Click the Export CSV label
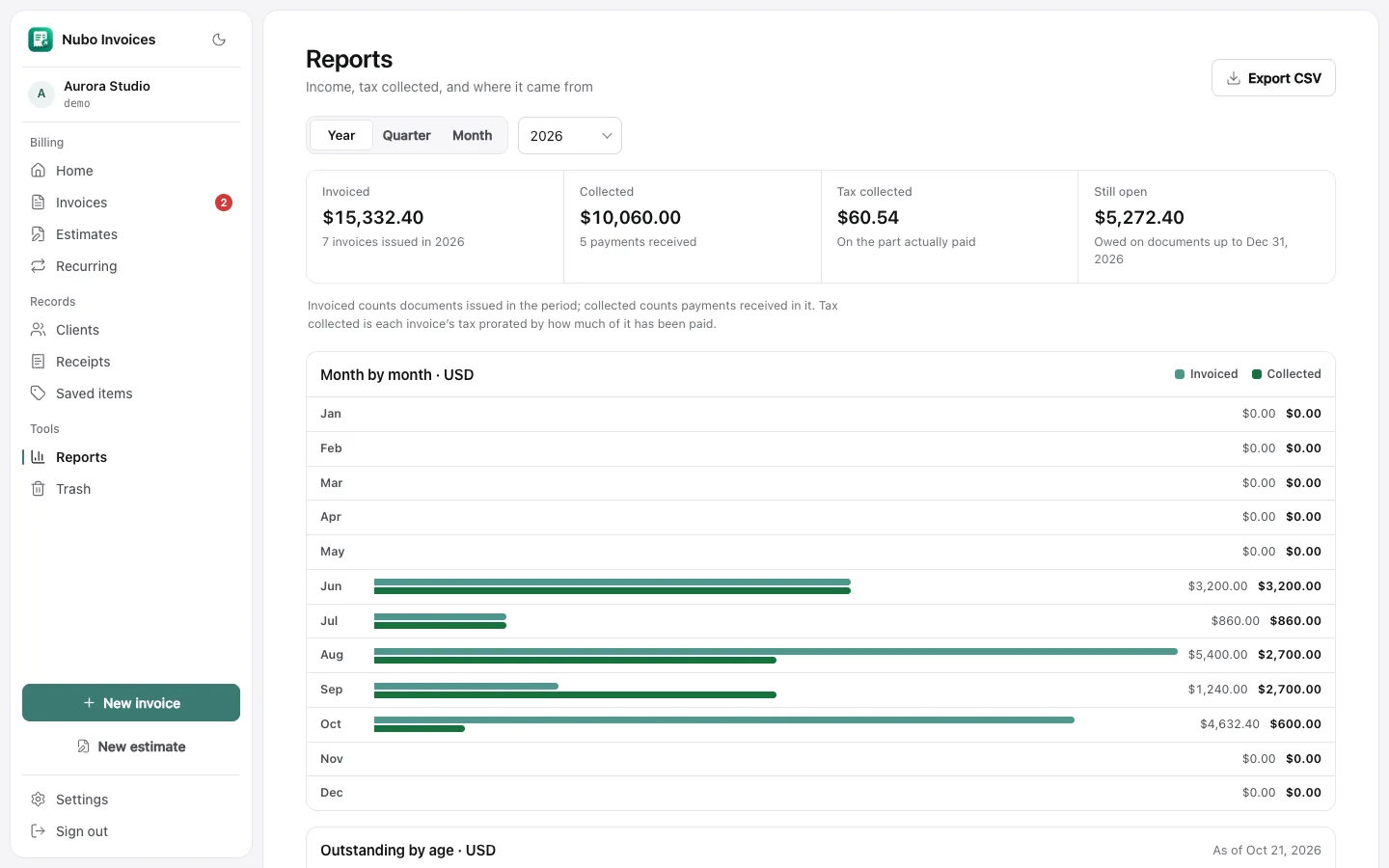This screenshot has height=868, width=1389. 1285,78
